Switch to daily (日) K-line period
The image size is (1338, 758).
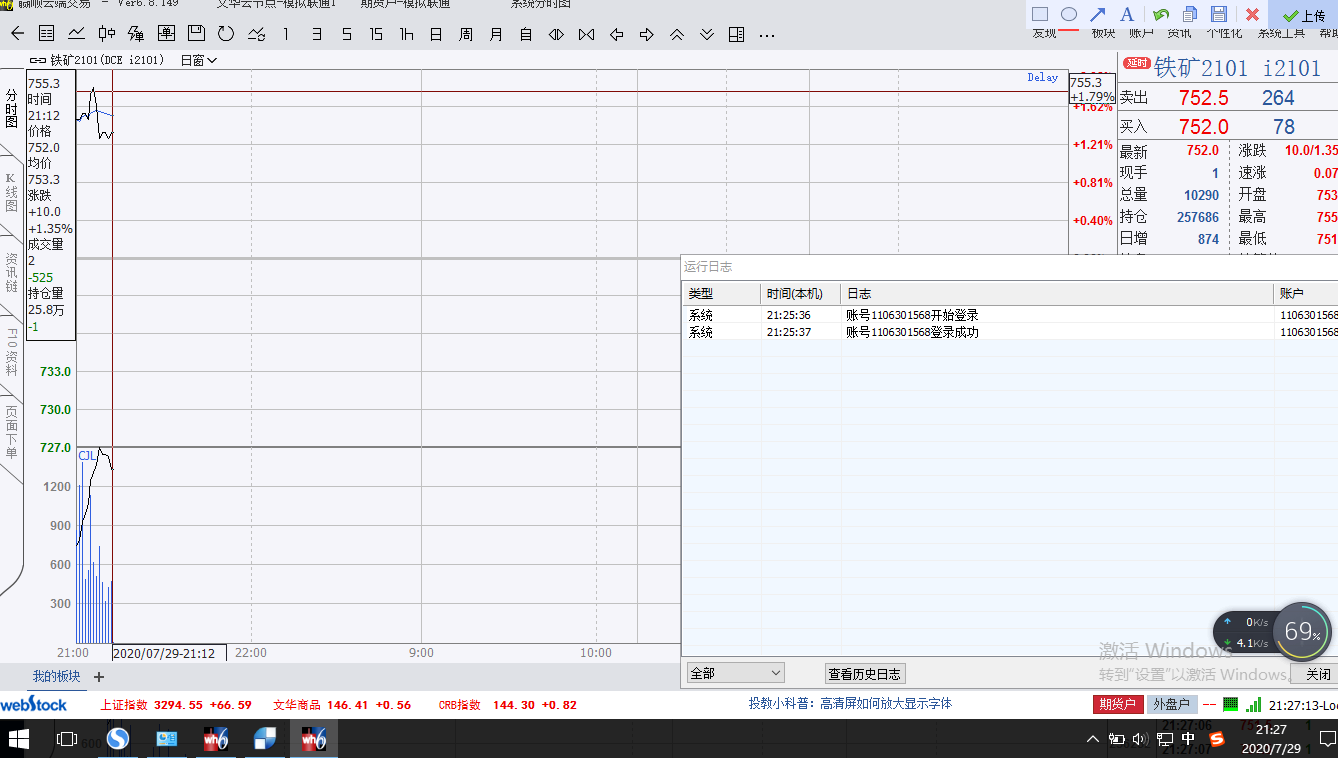click(436, 34)
